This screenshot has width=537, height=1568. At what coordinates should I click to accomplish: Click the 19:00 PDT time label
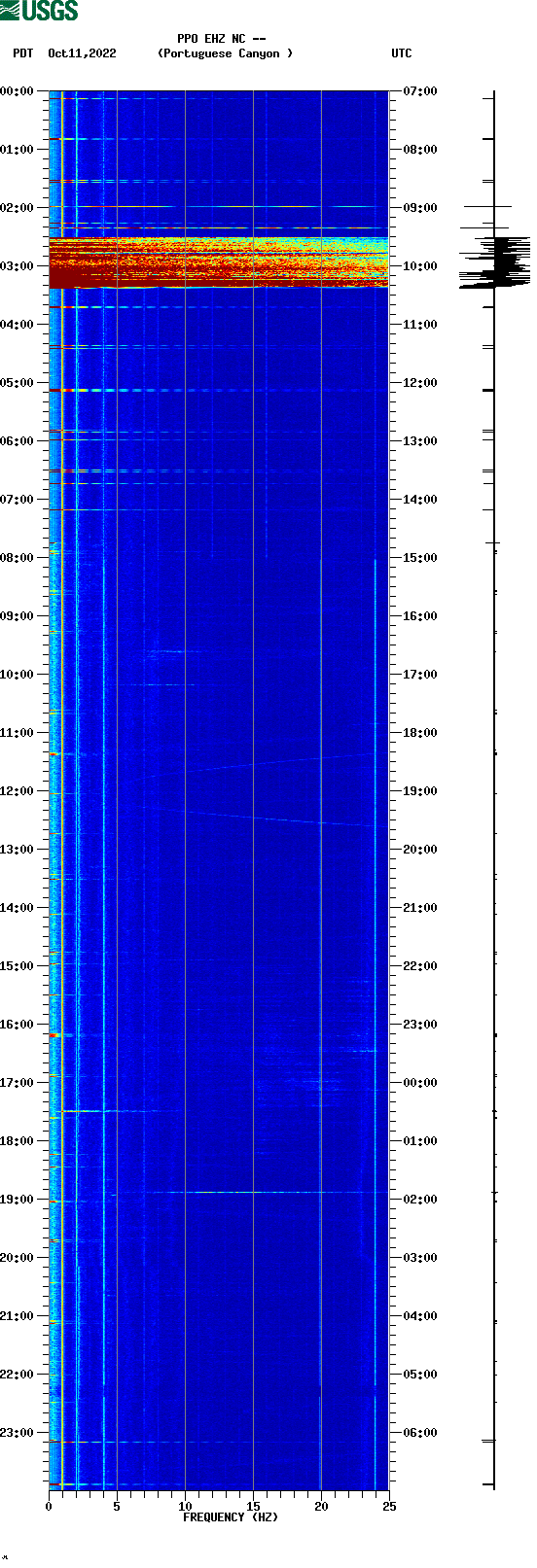[x=18, y=1200]
